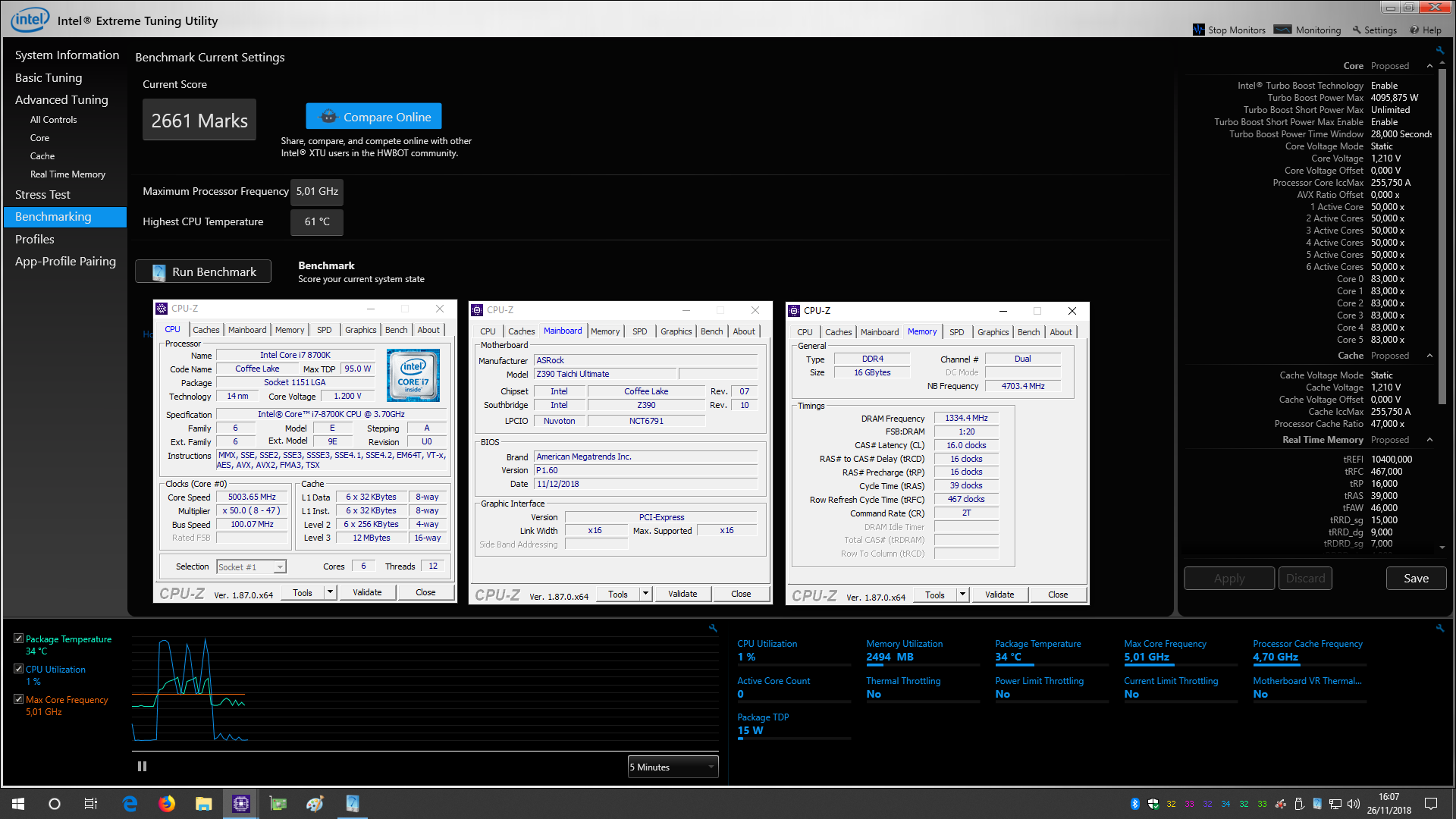1456x819 pixels.
Task: Open the Paint palette icon on the taskbar
Action: tap(315, 804)
